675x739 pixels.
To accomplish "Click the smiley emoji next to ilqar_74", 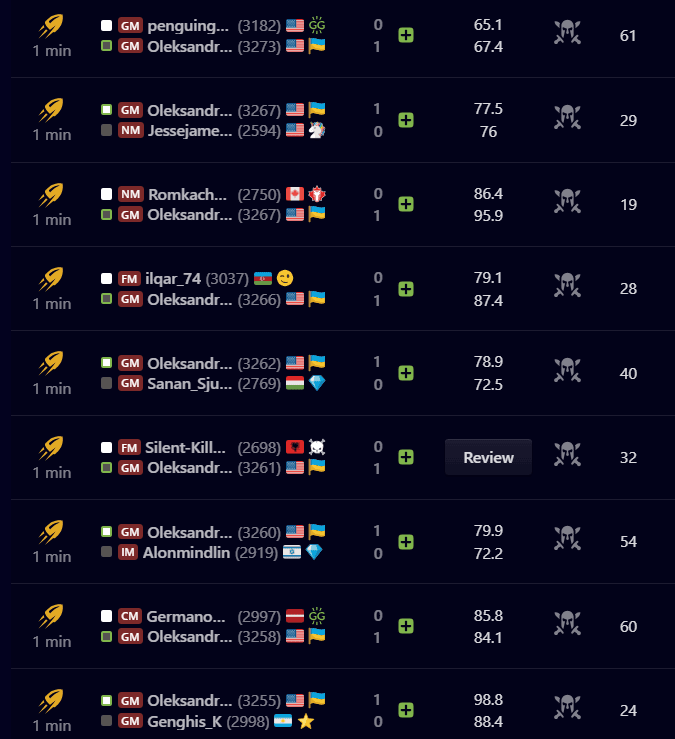I will (285, 278).
